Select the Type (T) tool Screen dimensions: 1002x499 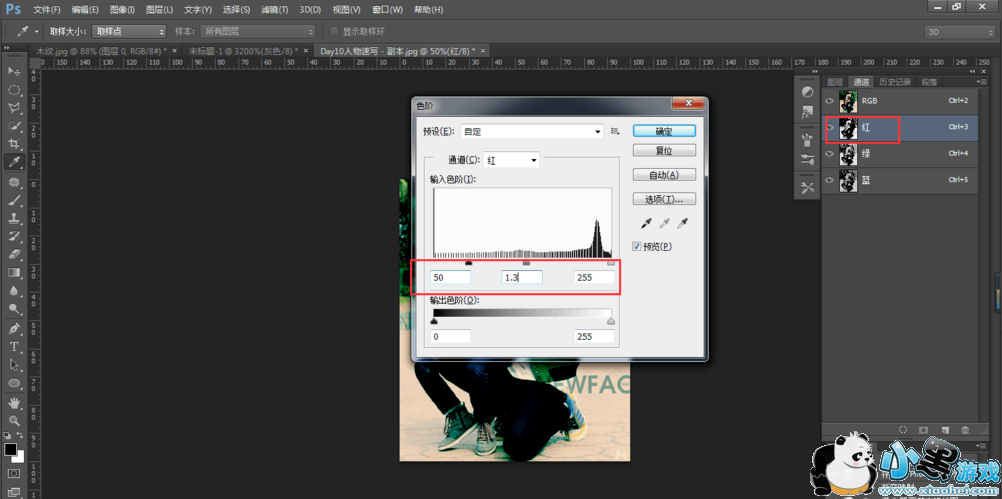14,347
